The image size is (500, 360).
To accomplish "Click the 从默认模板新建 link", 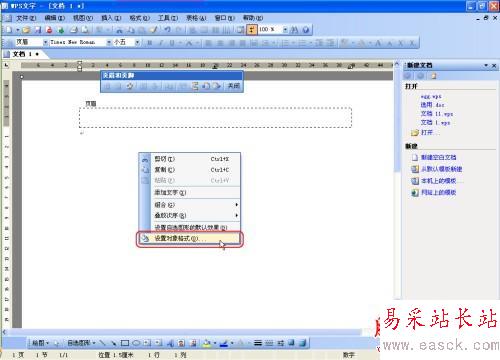I will tap(441, 169).
